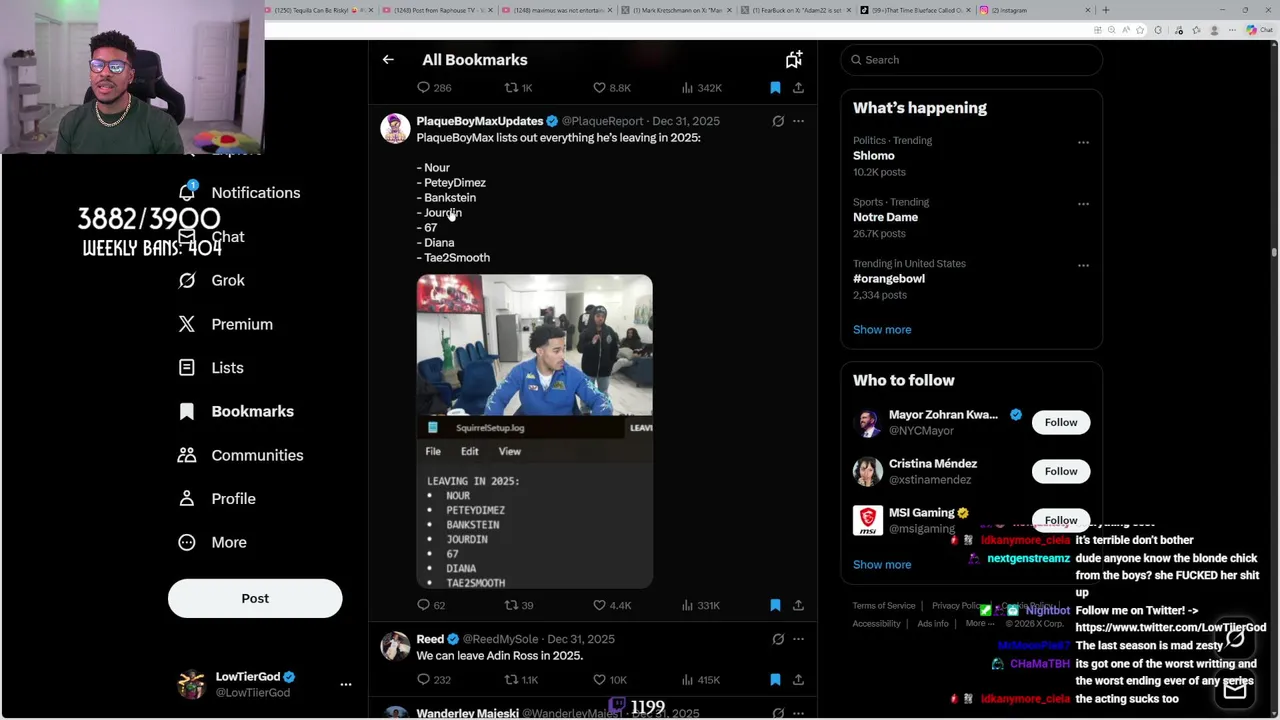Open LowTierGod account menu dots

coord(346,684)
